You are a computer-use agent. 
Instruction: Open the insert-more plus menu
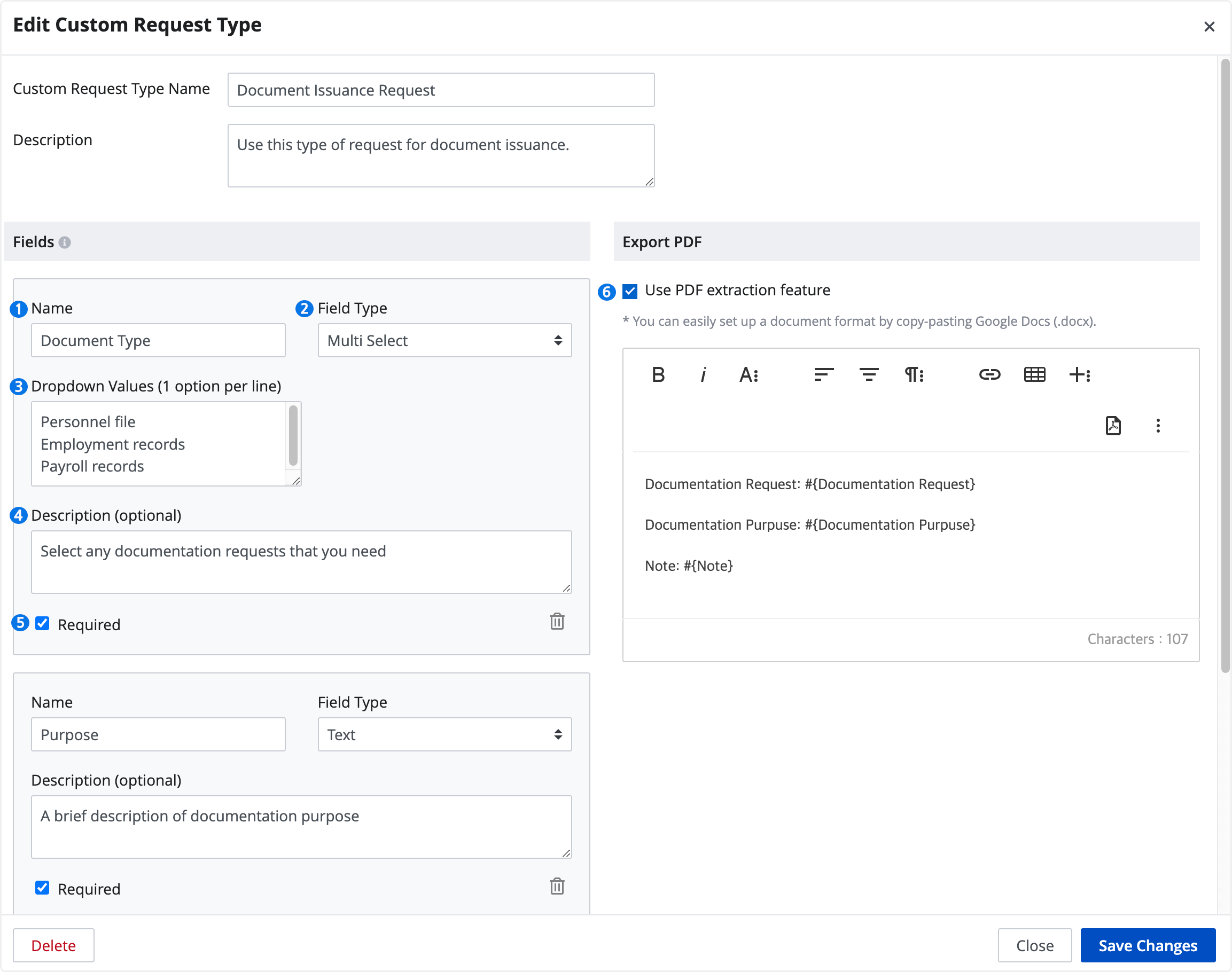pos(1079,374)
